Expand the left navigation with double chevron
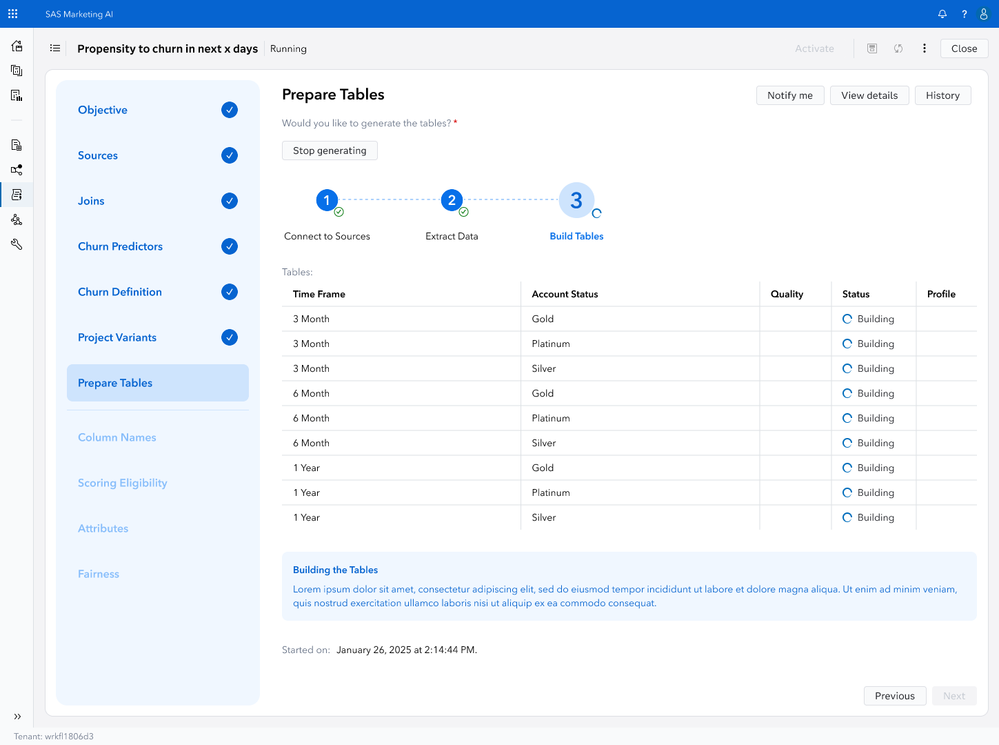Screen dimensions: 999x745 tap(16, 716)
